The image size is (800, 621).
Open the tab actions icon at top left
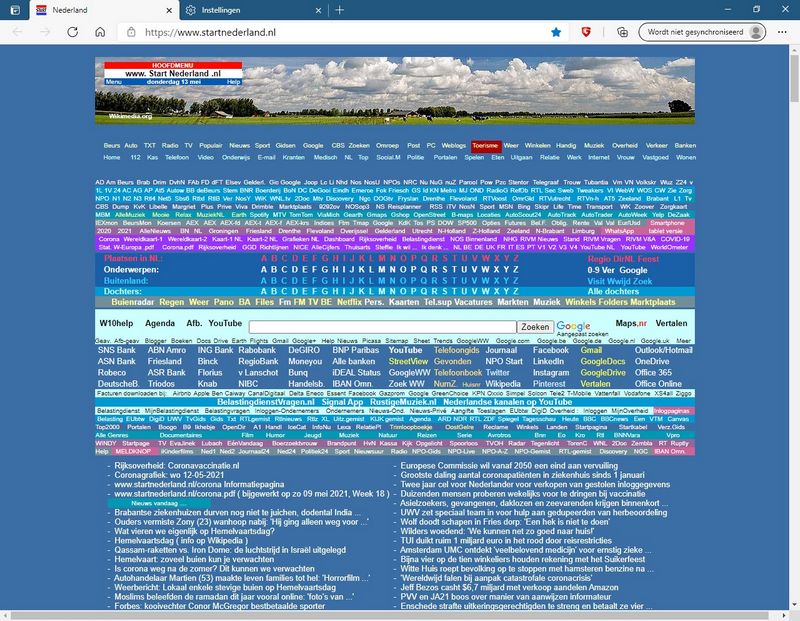[15, 10]
